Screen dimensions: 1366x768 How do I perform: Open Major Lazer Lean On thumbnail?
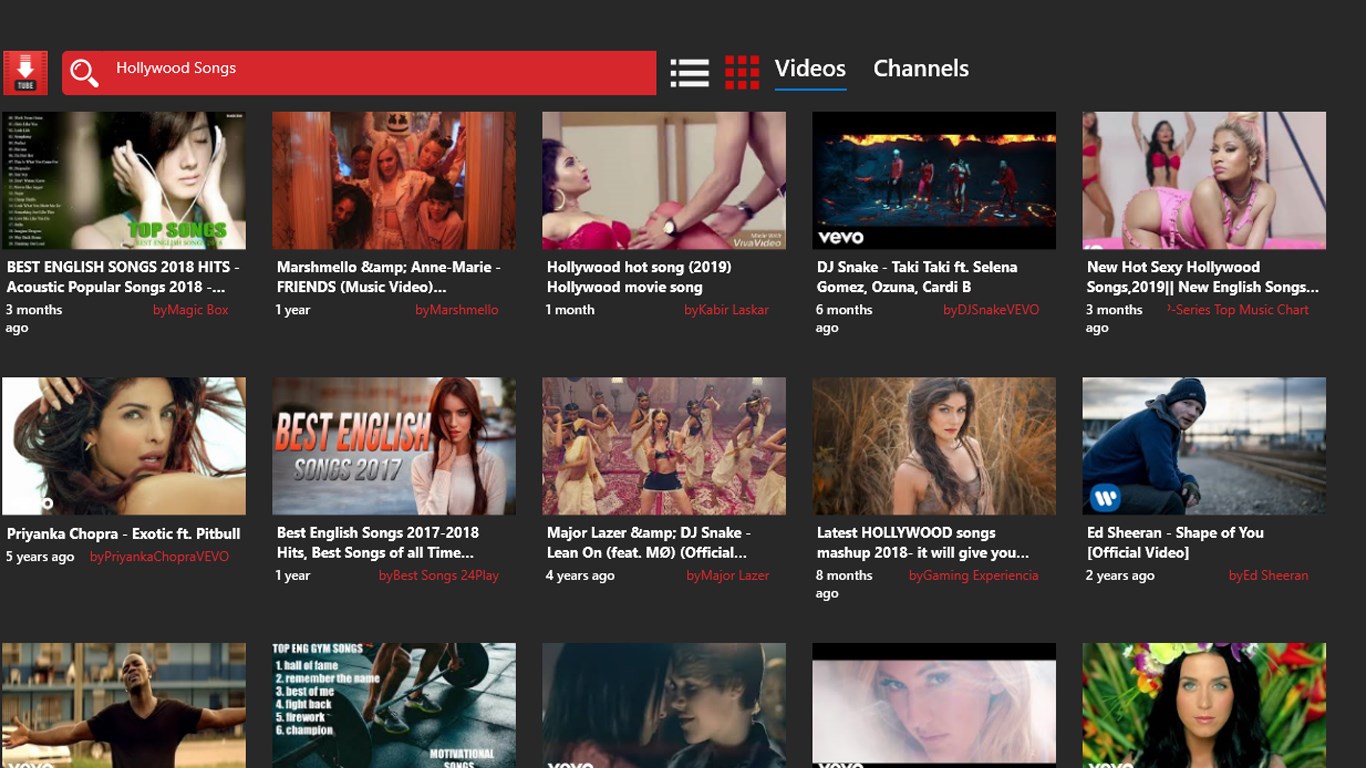[x=664, y=446]
